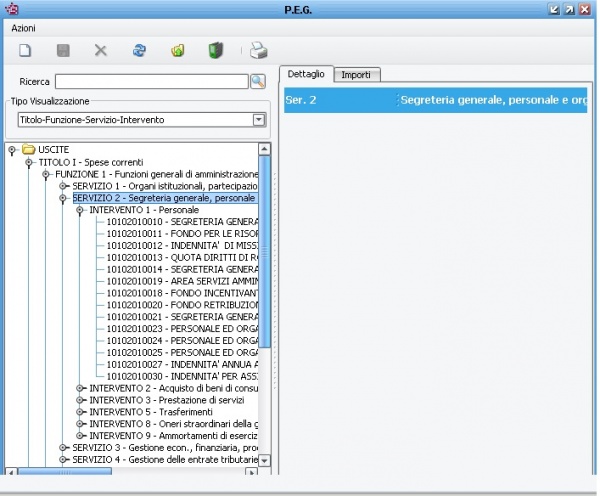Image resolution: width=600 pixels, height=496 pixels.
Task: Click the magnifier search icon beside Ricerca
Action: click(257, 81)
